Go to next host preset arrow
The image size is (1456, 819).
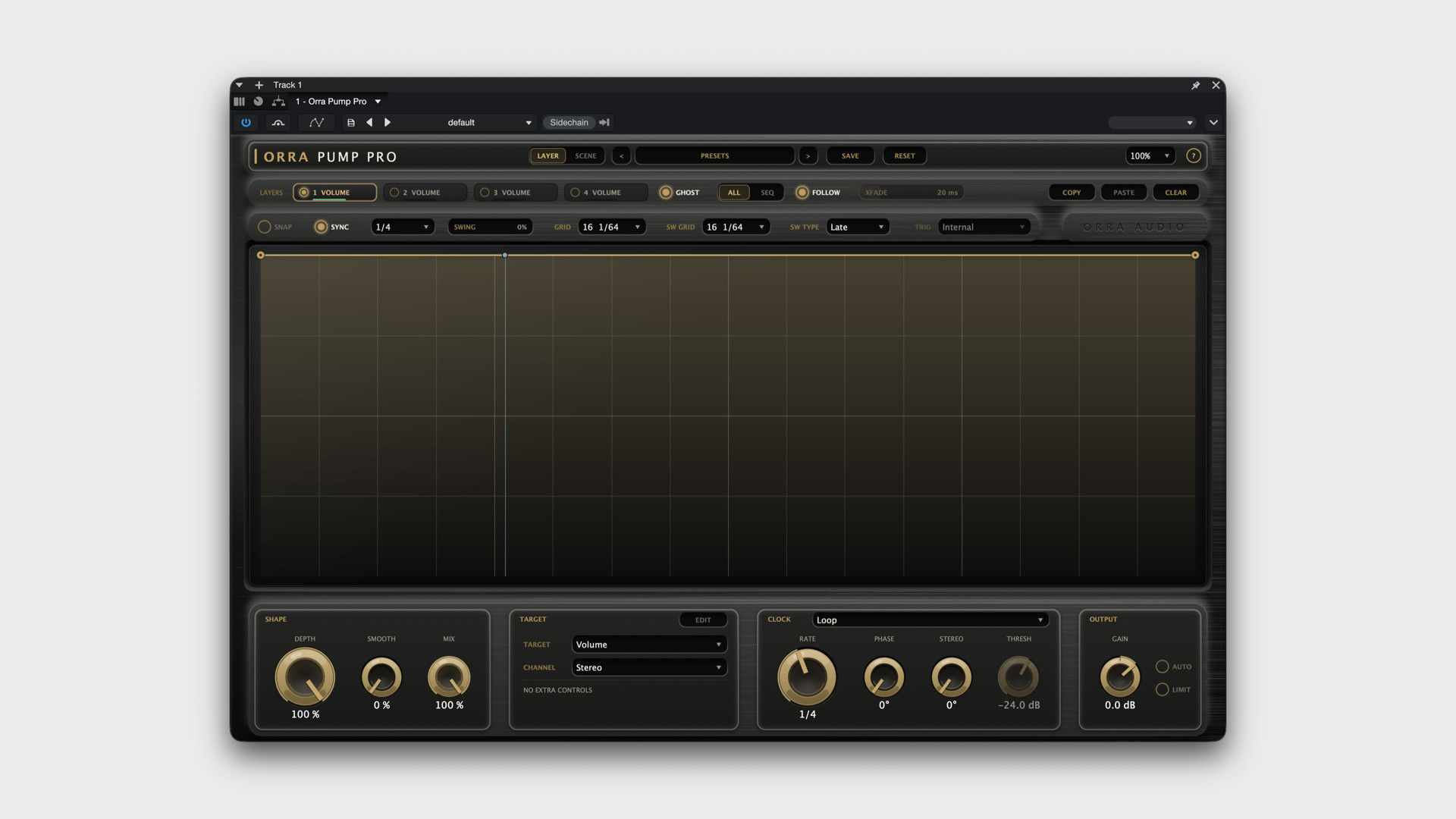coord(388,122)
